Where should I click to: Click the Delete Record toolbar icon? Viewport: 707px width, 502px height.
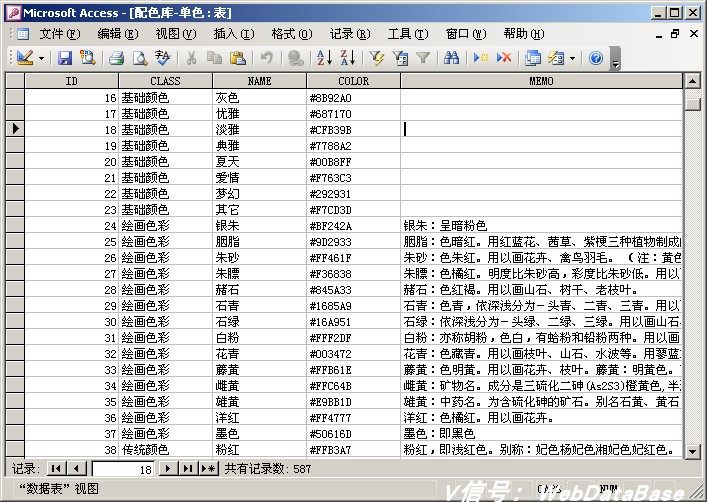click(504, 58)
